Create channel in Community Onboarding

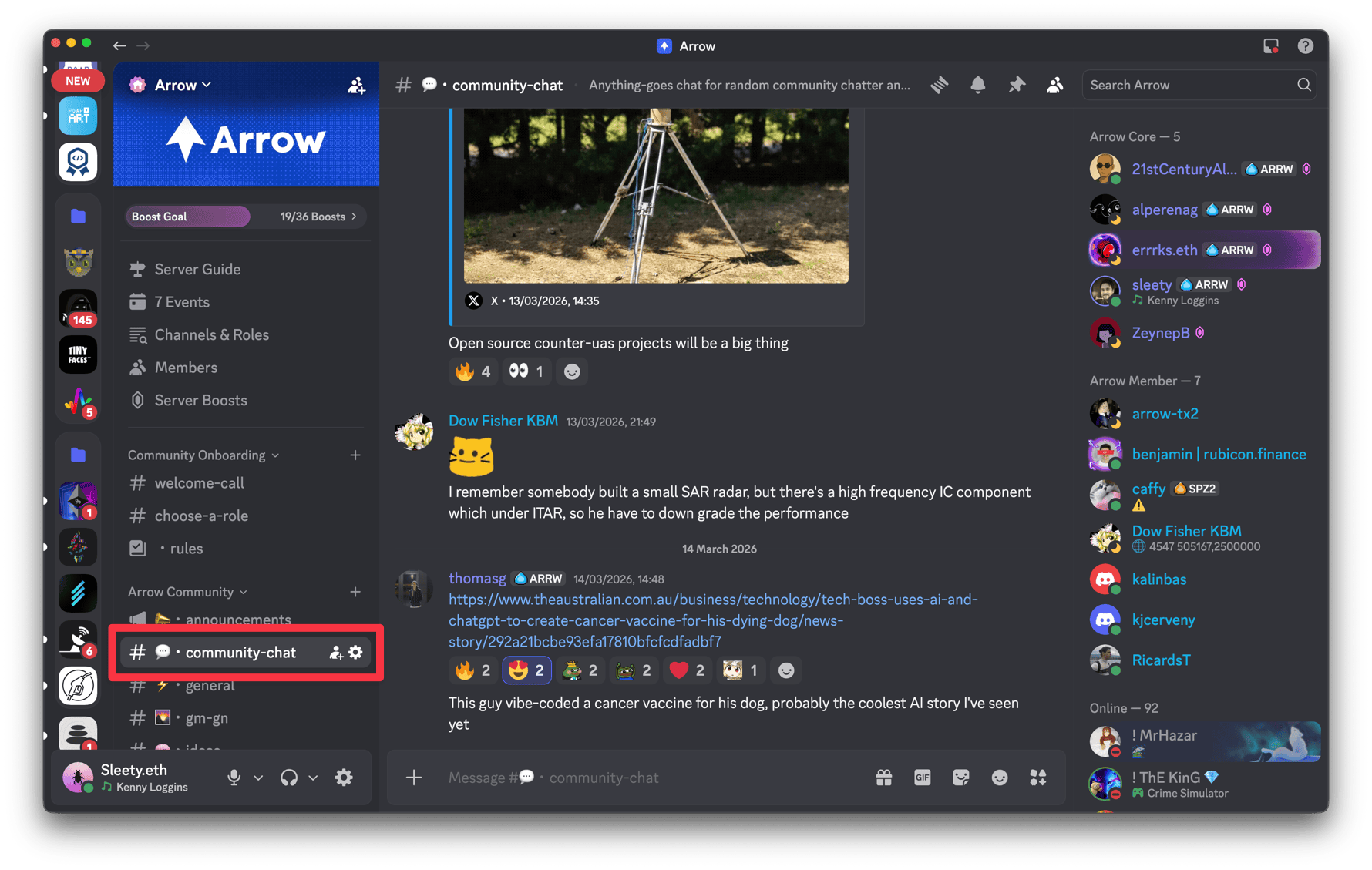(355, 455)
